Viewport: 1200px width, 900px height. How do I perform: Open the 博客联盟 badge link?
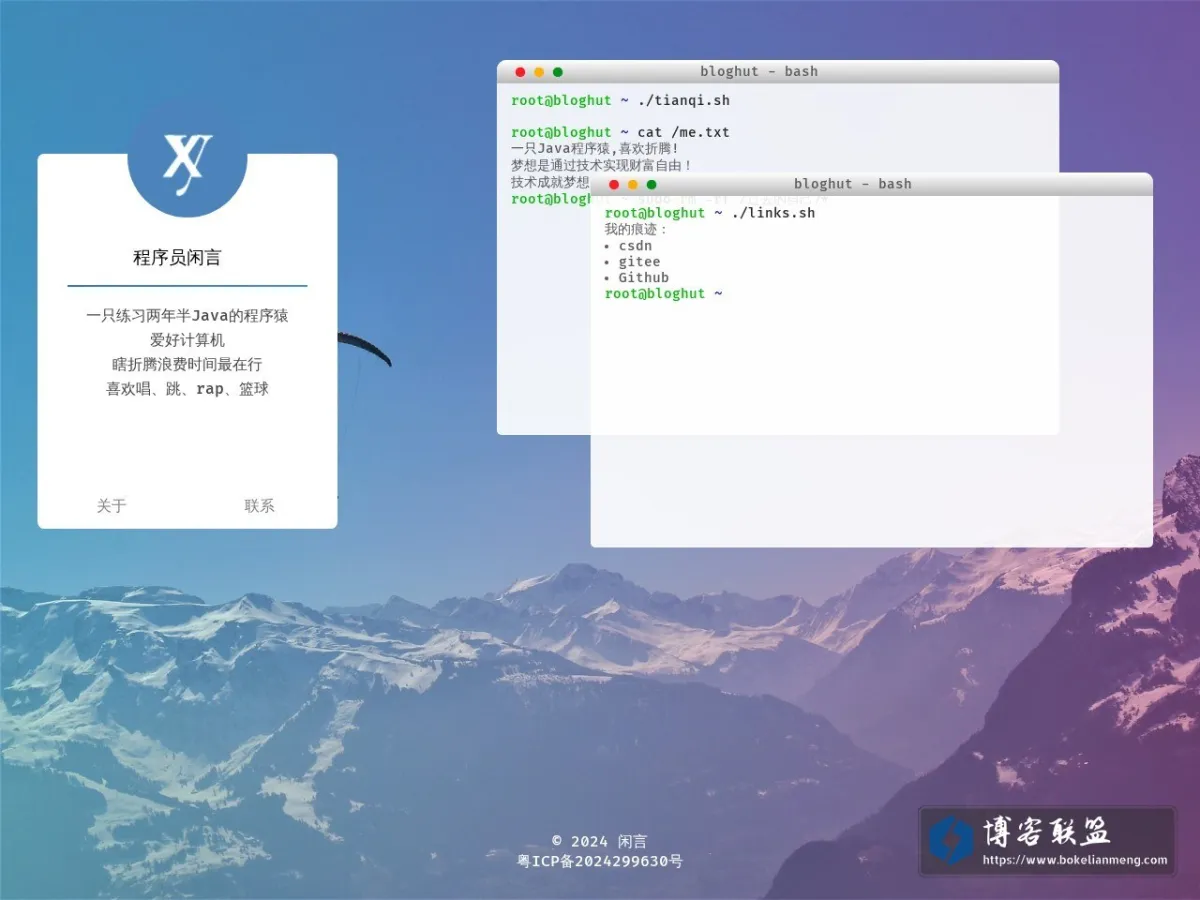coord(1047,841)
